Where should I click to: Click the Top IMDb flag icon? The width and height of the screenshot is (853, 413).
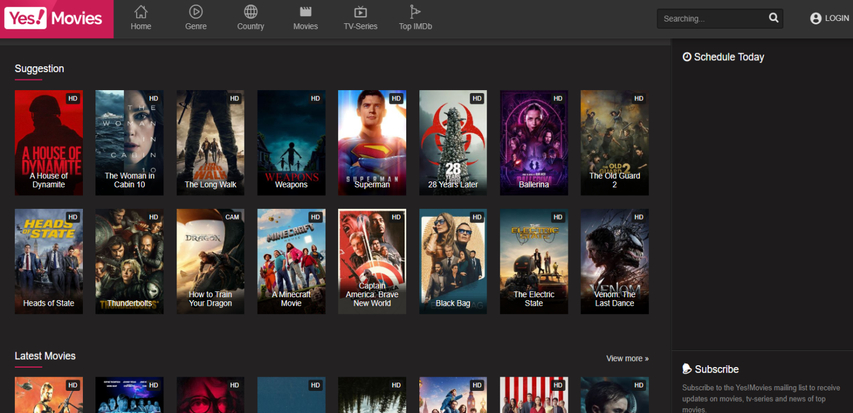[415, 11]
